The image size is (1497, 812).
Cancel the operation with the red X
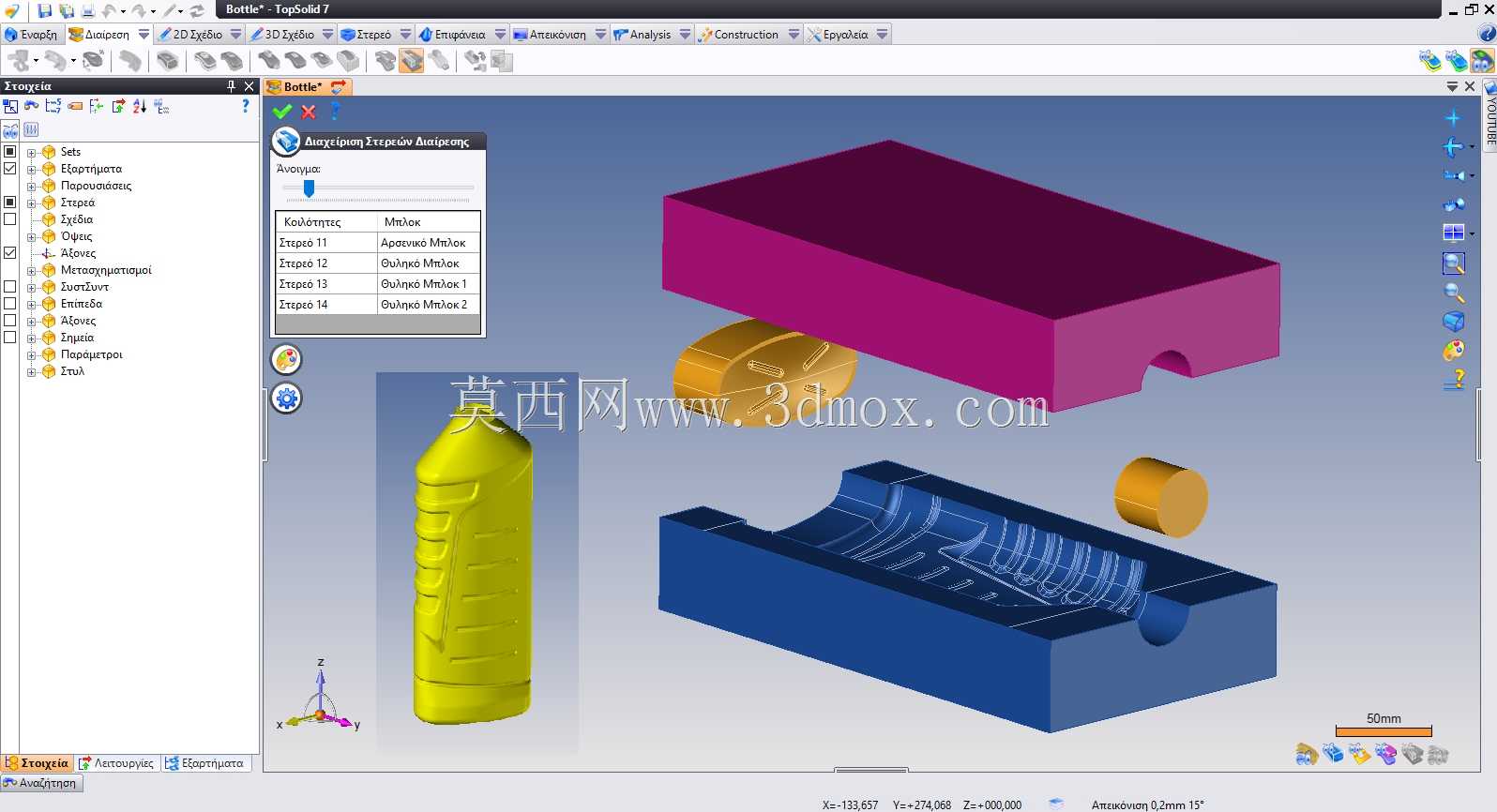309,112
